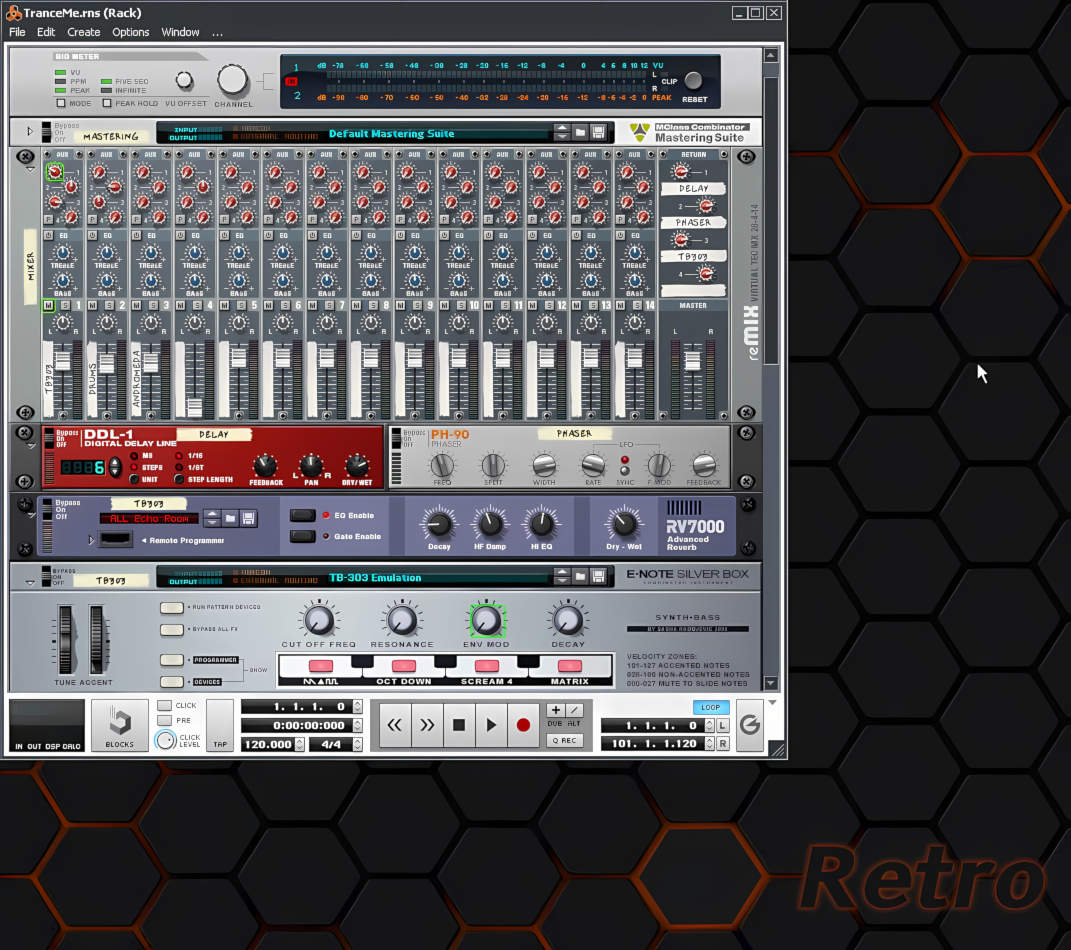Viewport: 1071px width, 950px height.
Task: Open the Options menu
Action: pyautogui.click(x=130, y=32)
